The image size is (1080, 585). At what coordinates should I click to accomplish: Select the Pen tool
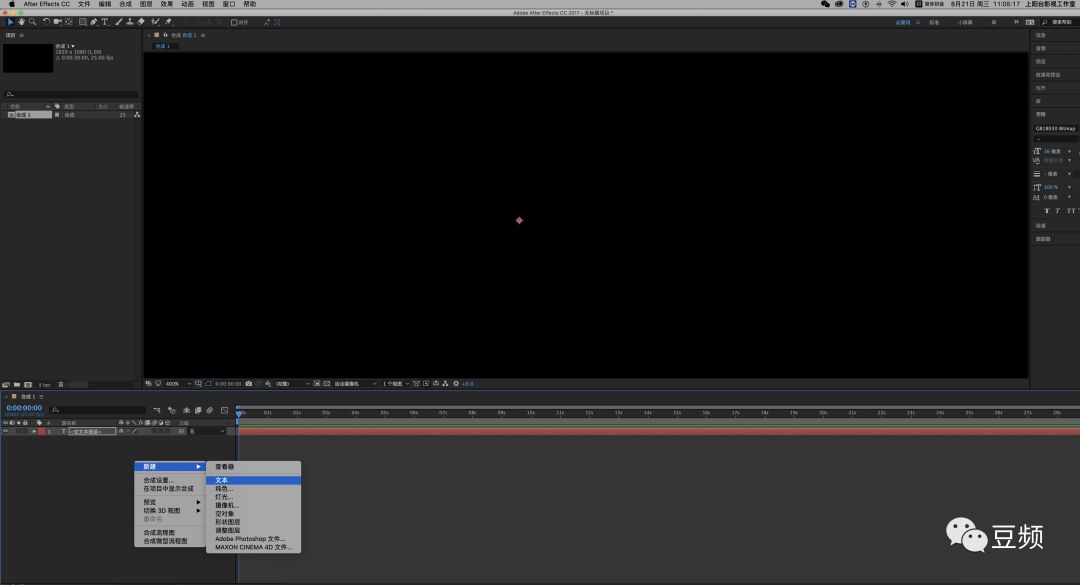(93, 22)
